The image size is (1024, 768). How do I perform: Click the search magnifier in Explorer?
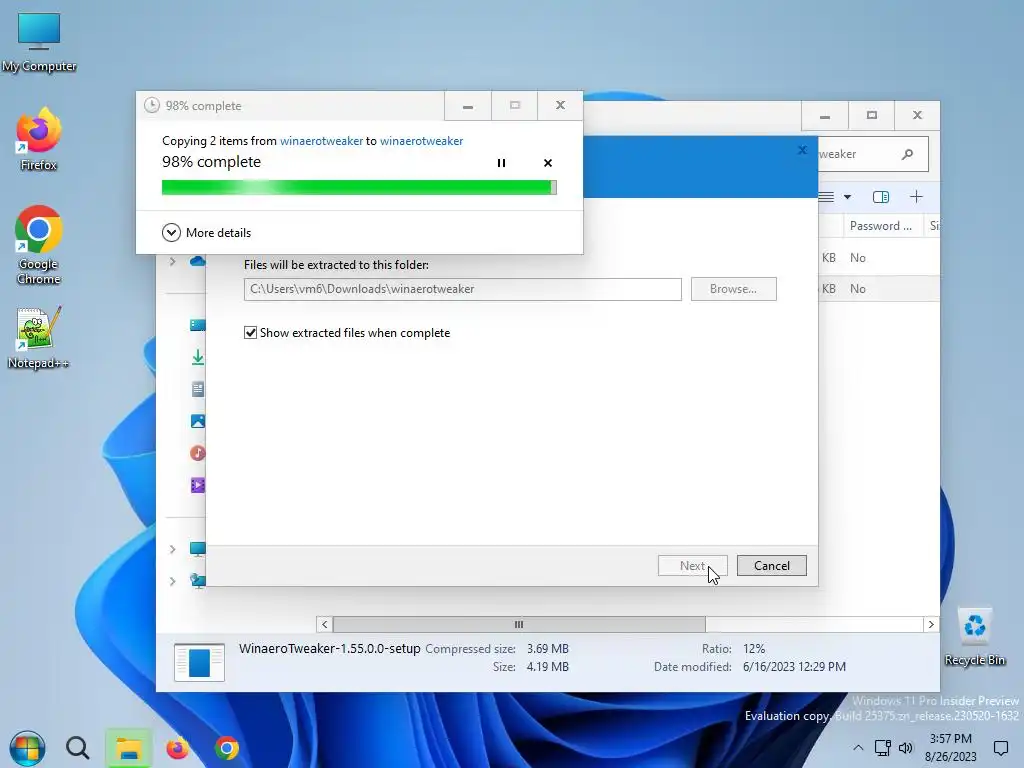coord(907,154)
